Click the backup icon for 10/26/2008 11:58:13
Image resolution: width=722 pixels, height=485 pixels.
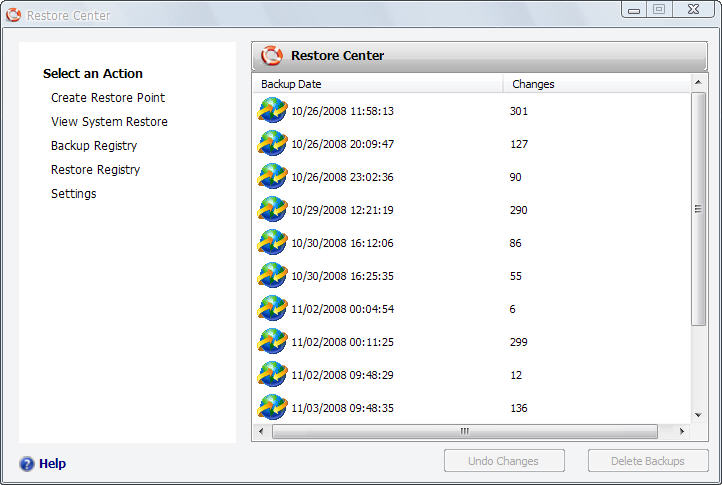(272, 110)
